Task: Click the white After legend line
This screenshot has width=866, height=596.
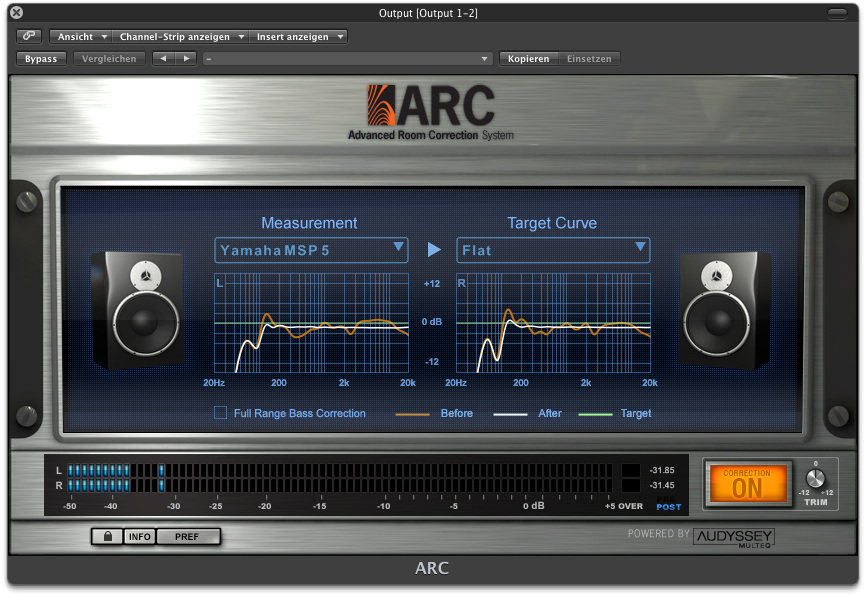Action: (510, 414)
